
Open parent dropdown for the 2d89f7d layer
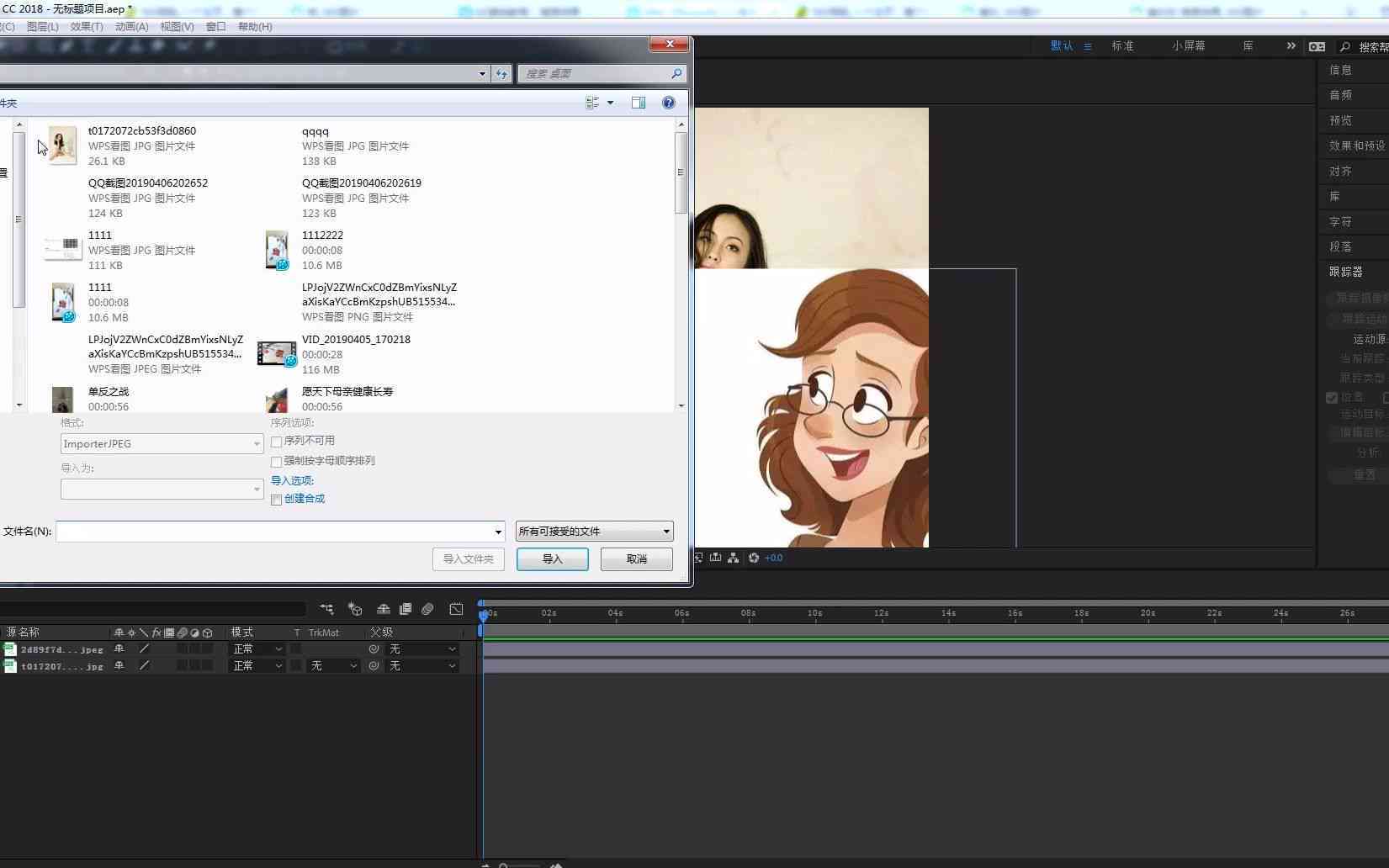(x=422, y=649)
